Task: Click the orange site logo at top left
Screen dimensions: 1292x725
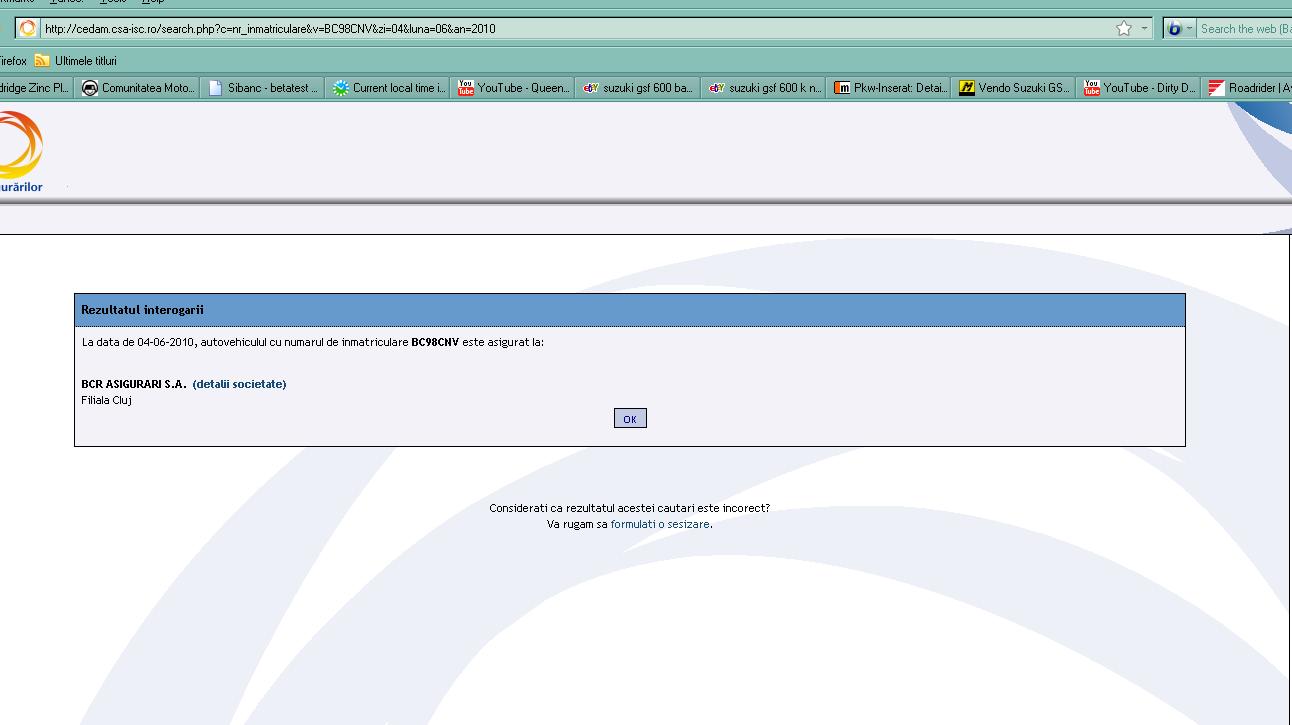Action: coord(20,145)
